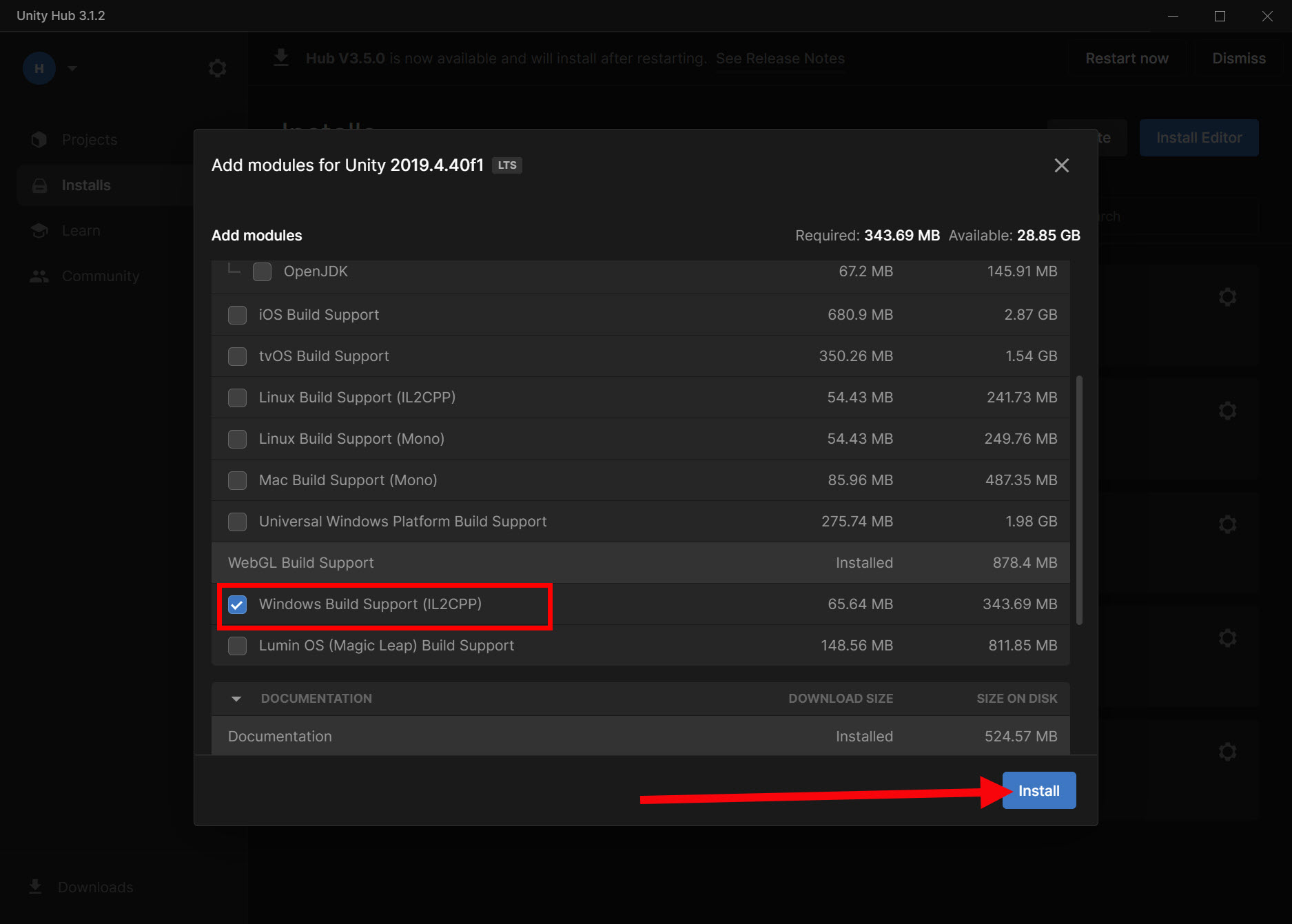Image resolution: width=1292 pixels, height=924 pixels.
Task: Click the 680.9 MB iOS download size
Action: (860, 315)
